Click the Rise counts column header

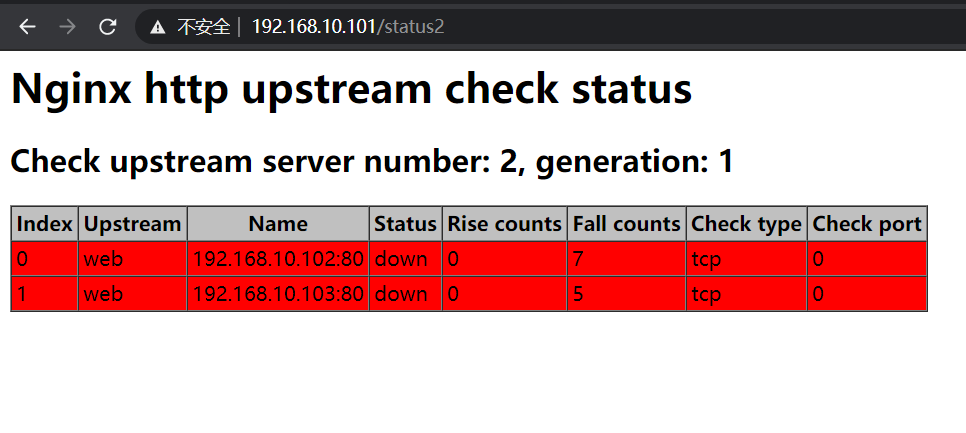(x=505, y=224)
